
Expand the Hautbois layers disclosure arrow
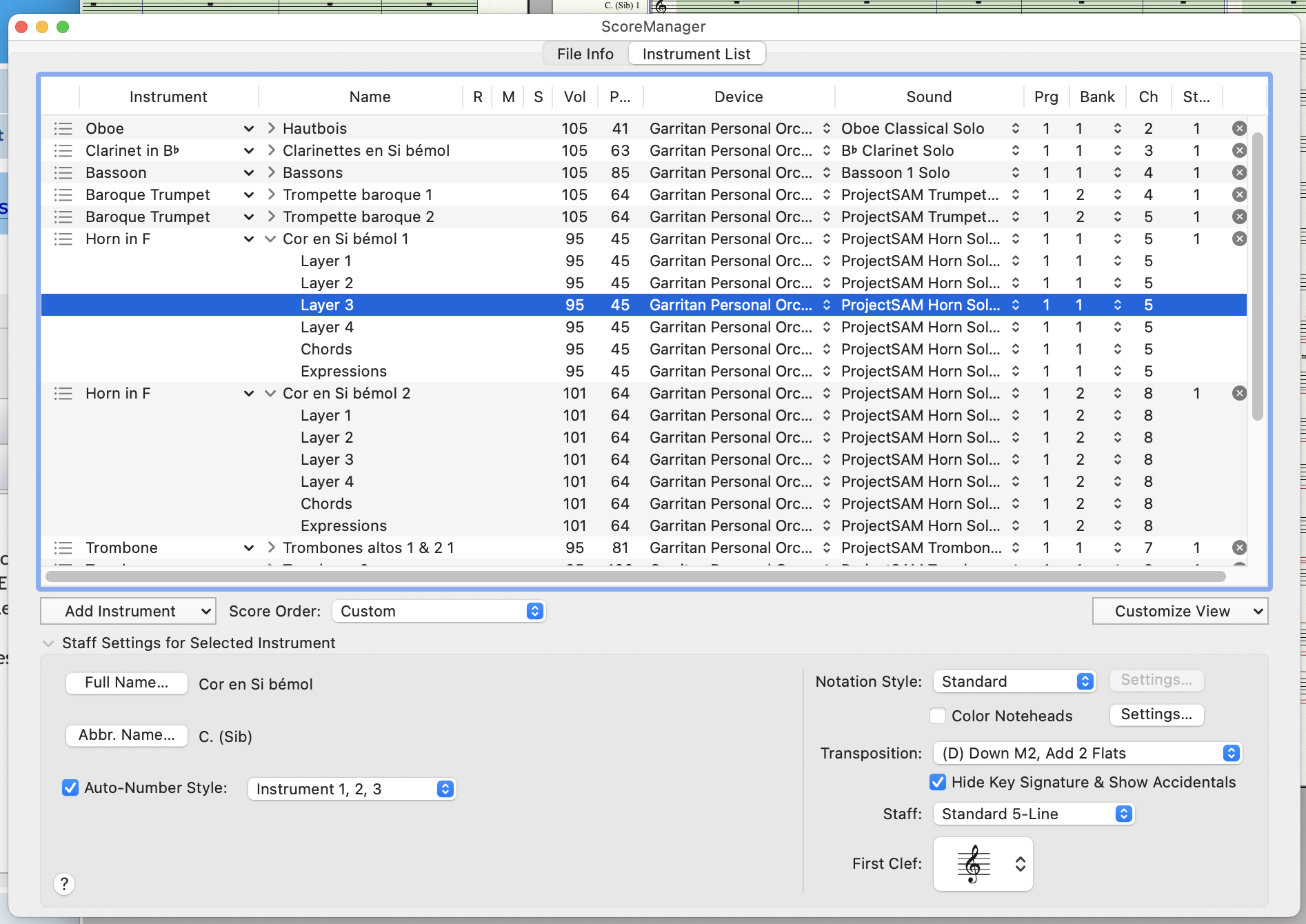tap(271, 129)
